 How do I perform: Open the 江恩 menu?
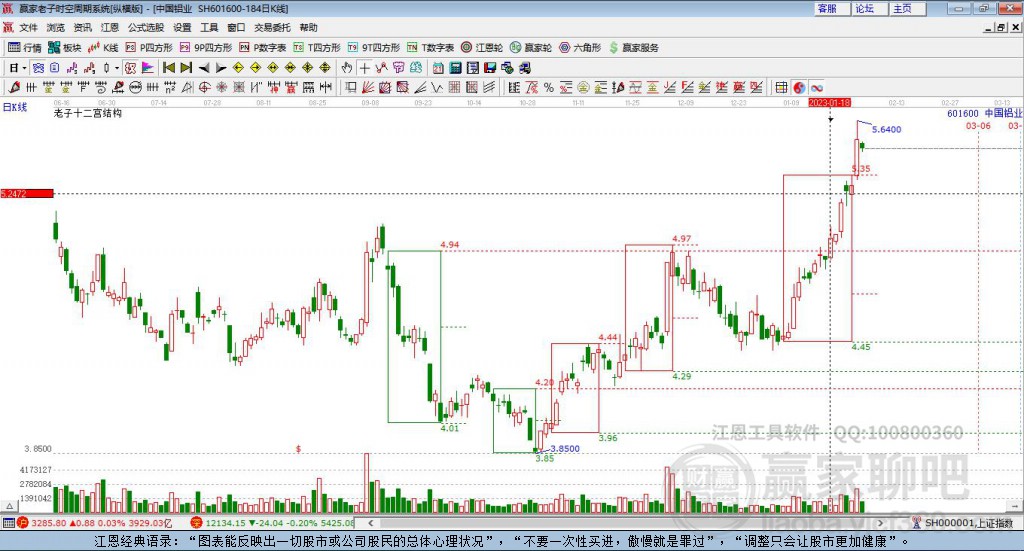[x=110, y=27]
